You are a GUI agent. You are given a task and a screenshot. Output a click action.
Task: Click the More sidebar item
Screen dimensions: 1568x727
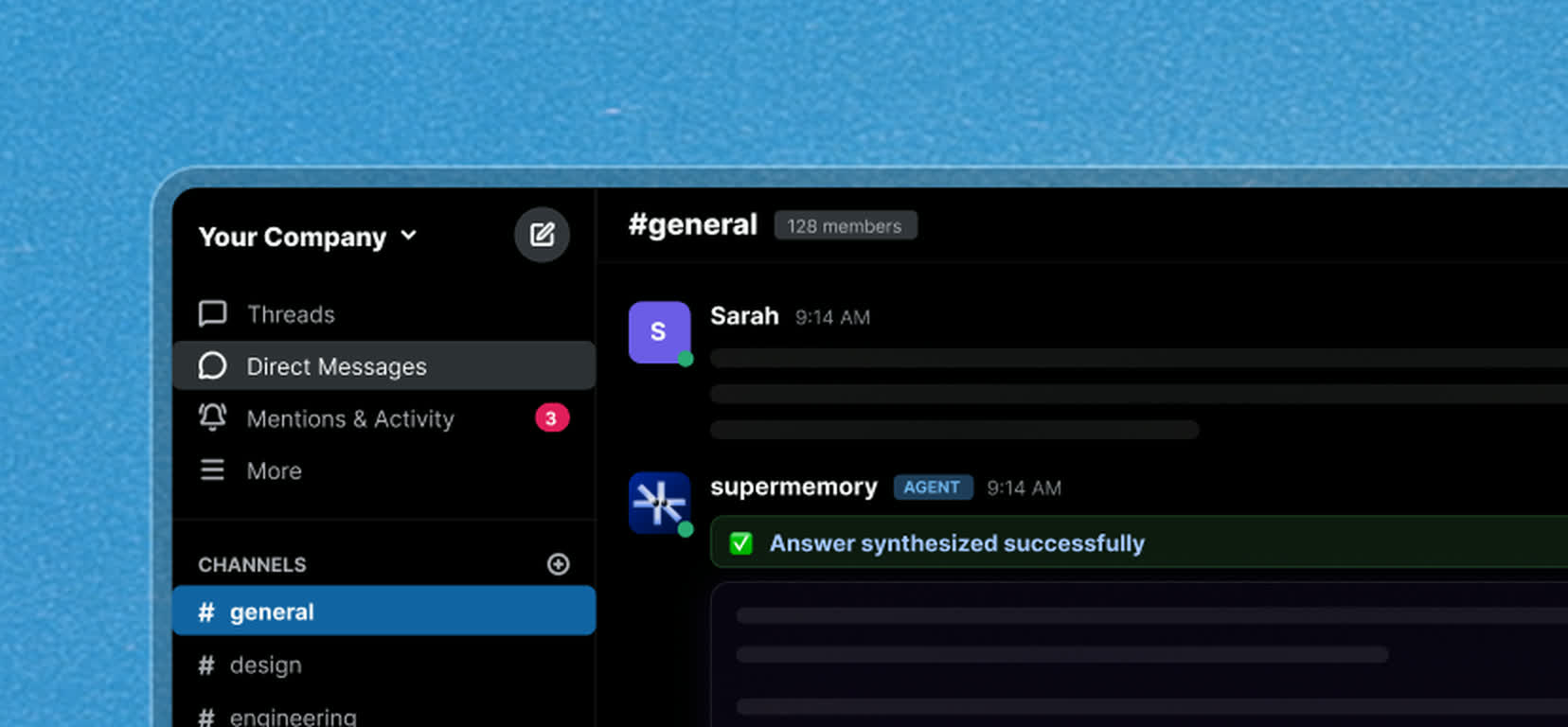click(x=384, y=470)
